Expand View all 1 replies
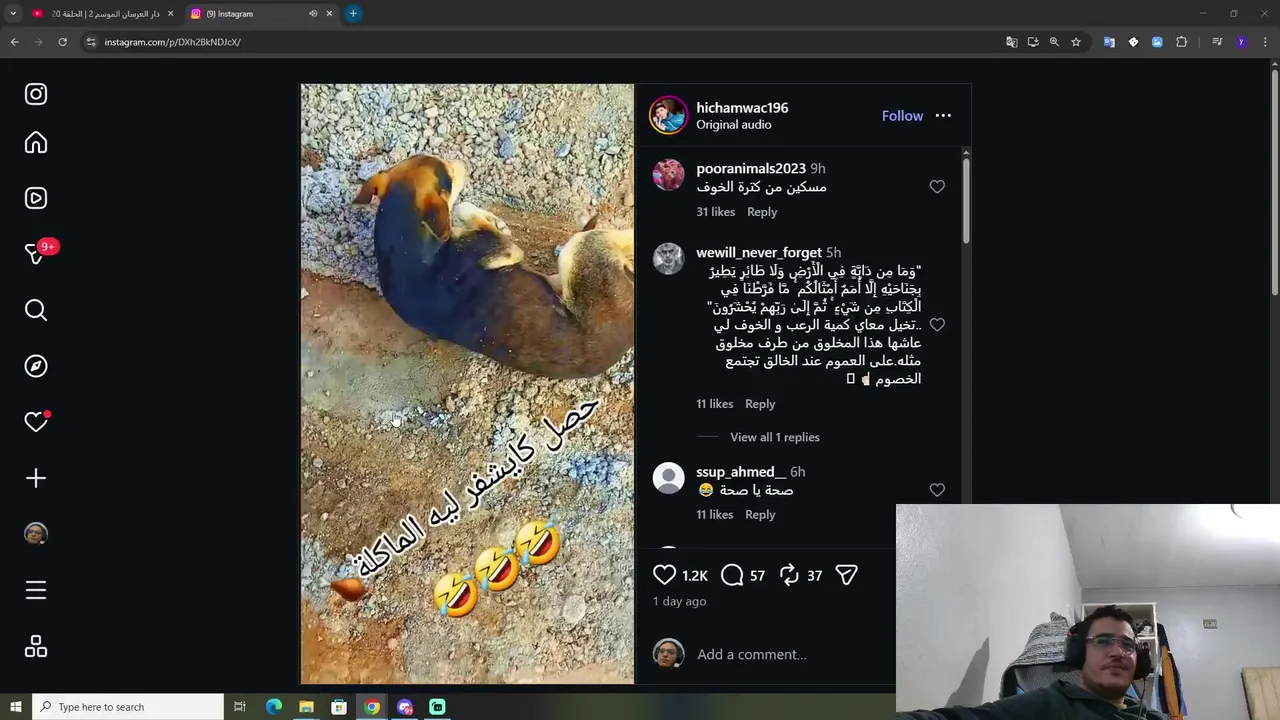Screen dimensions: 1280x720 click(775, 437)
